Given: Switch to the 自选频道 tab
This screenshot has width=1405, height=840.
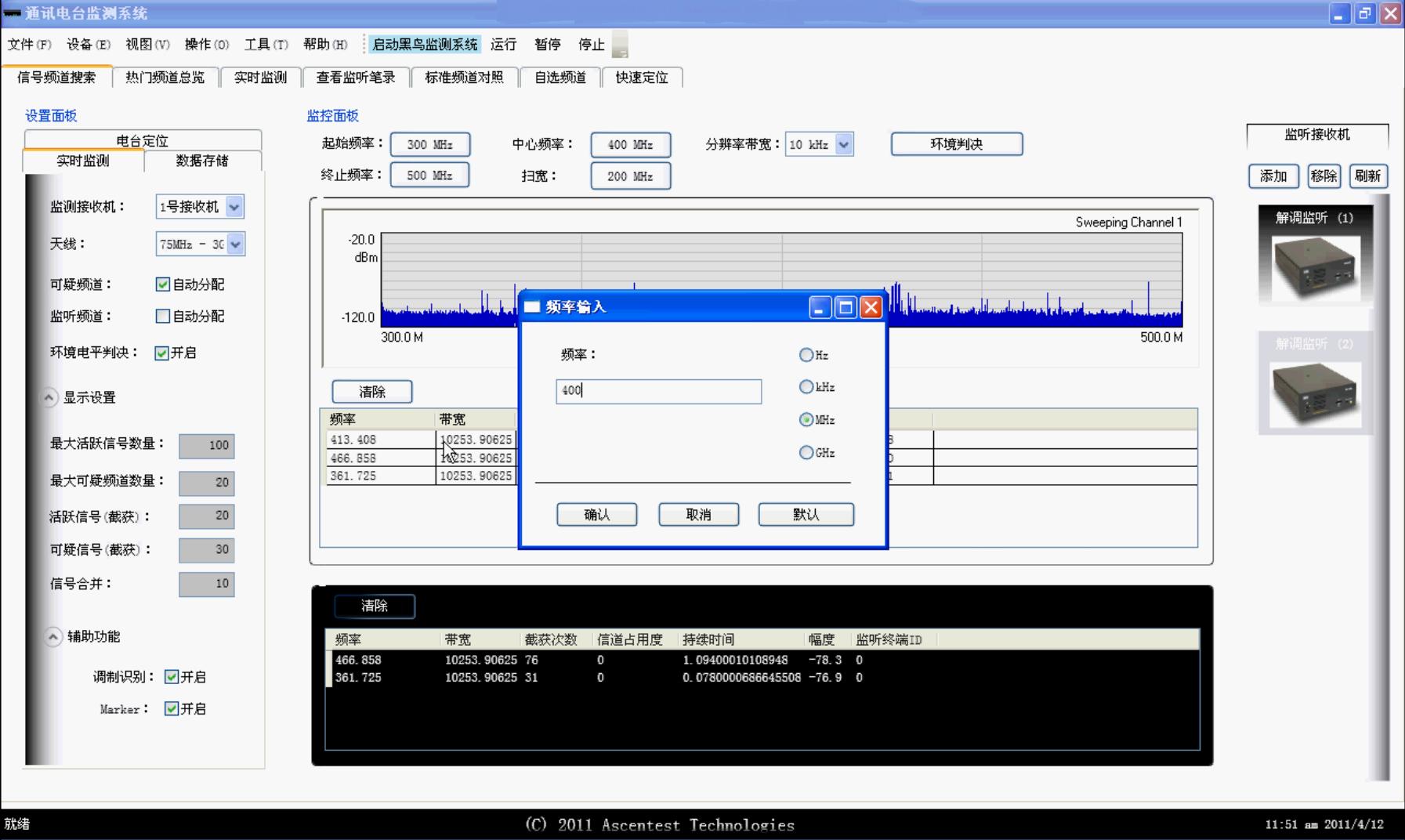Looking at the screenshot, I should pyautogui.click(x=560, y=77).
